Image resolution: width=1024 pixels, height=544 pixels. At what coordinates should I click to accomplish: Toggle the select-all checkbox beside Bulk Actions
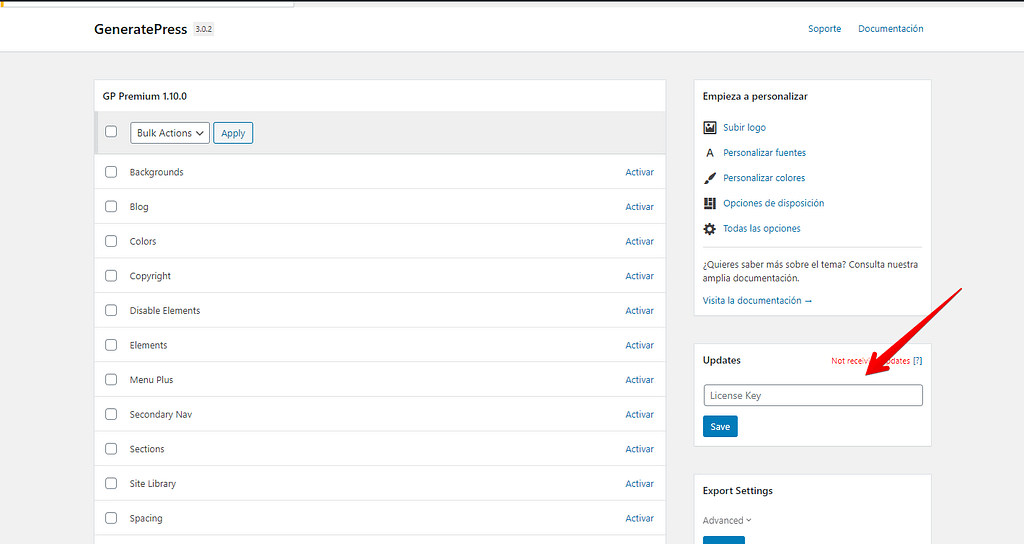click(111, 131)
